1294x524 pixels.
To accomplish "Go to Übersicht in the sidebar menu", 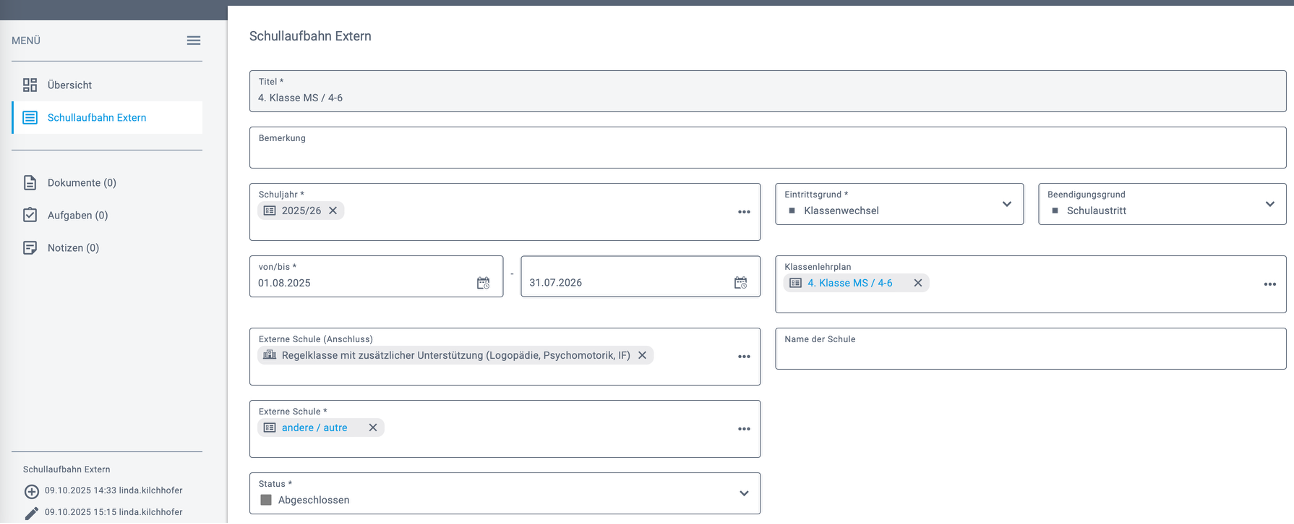I will (x=69, y=85).
